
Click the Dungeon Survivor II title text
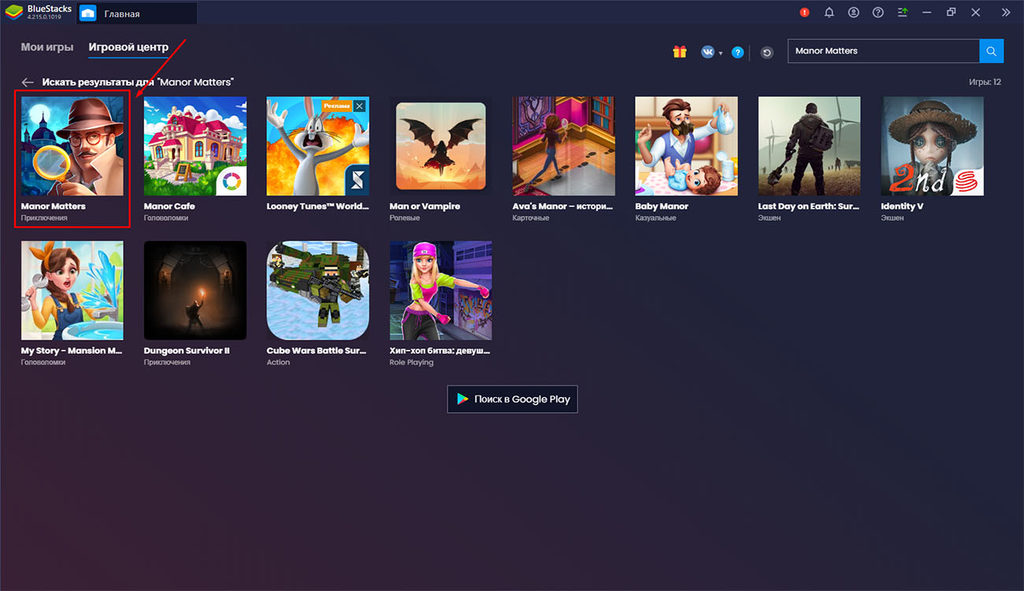click(x=187, y=351)
